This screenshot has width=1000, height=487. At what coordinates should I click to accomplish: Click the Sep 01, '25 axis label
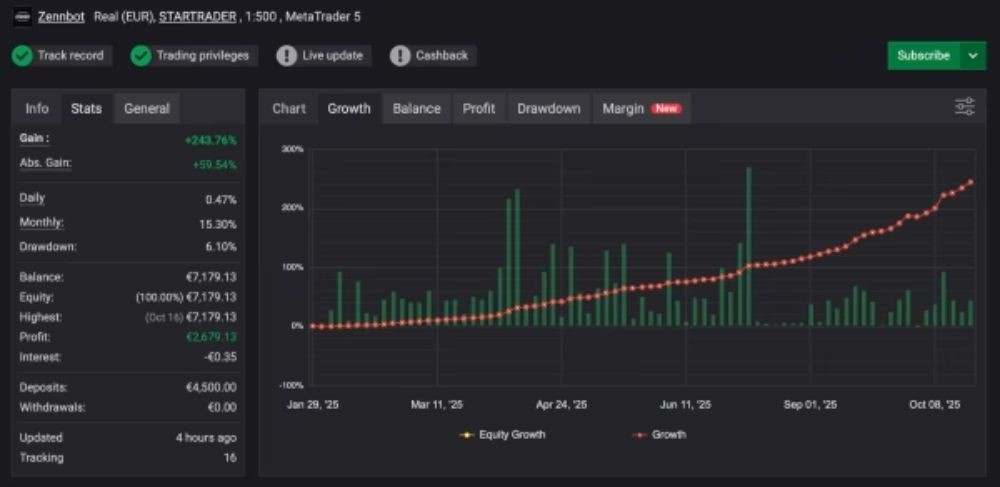click(810, 405)
